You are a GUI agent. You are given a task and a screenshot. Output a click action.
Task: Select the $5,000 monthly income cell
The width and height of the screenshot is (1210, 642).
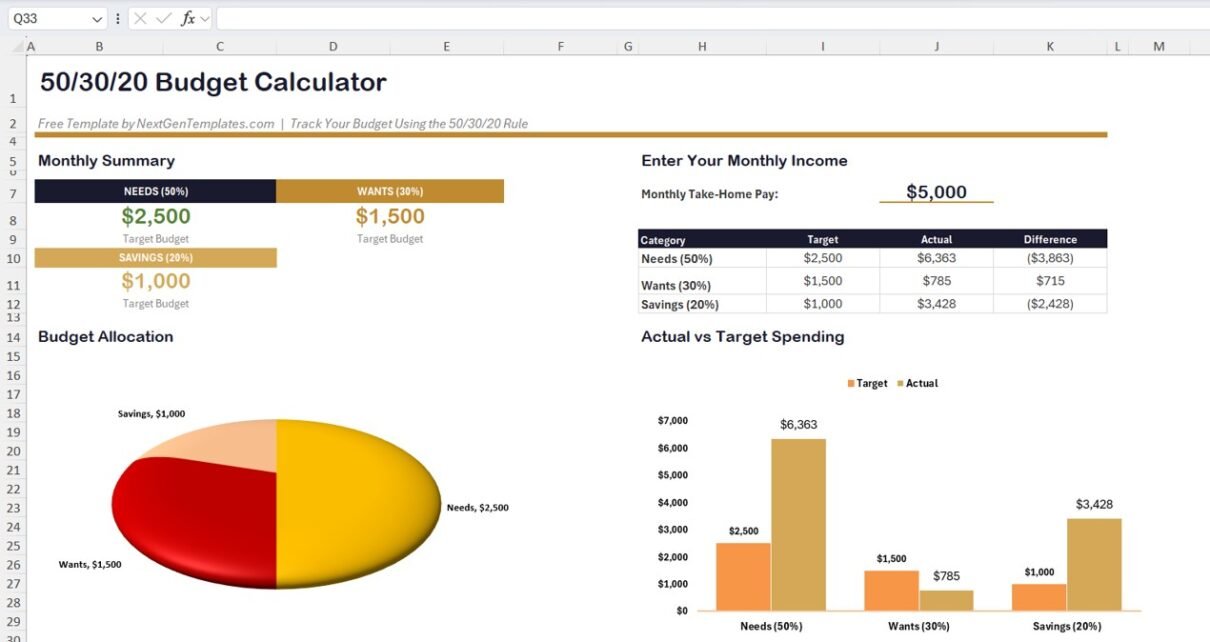click(936, 193)
